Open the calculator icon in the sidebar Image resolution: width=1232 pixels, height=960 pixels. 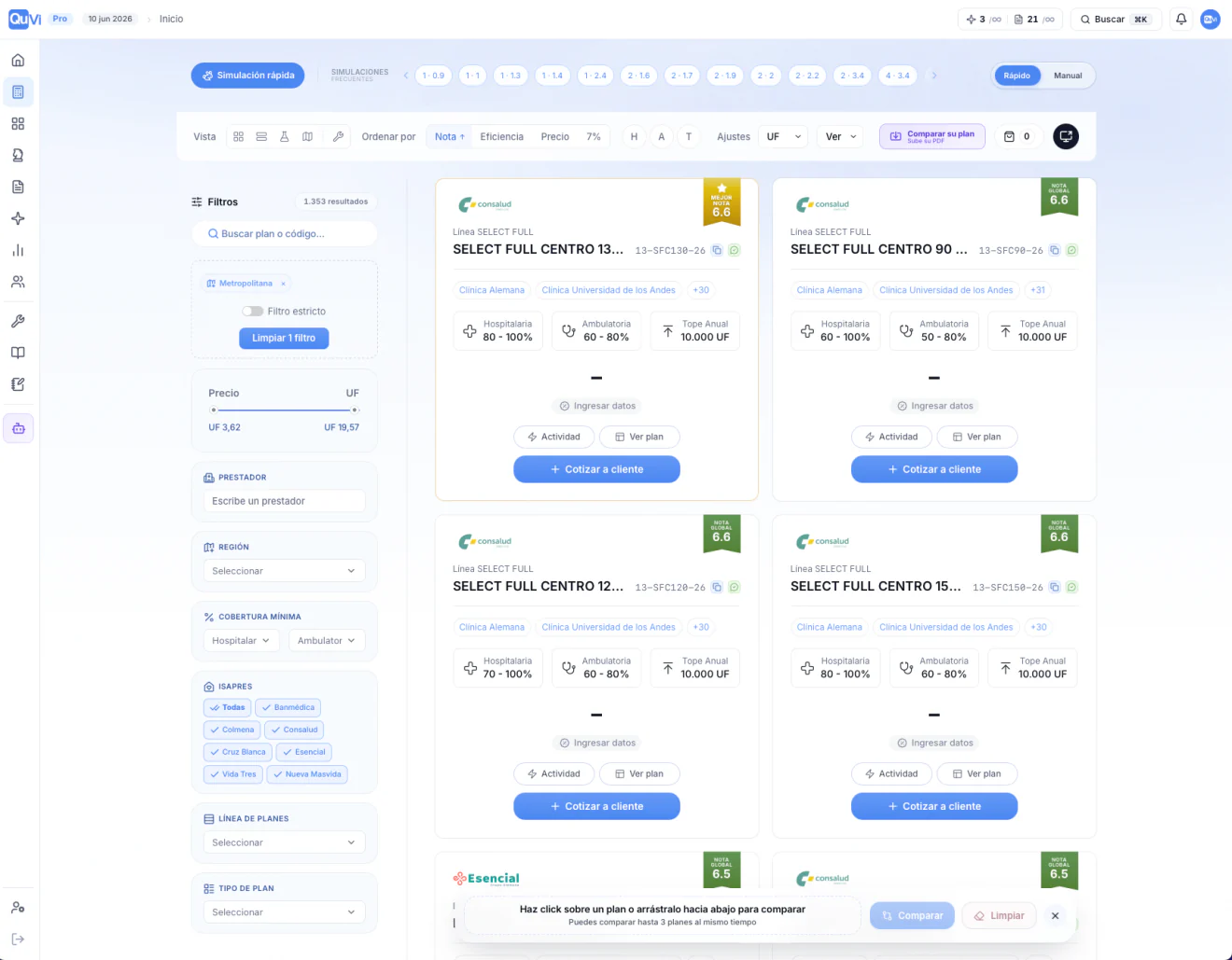click(18, 92)
